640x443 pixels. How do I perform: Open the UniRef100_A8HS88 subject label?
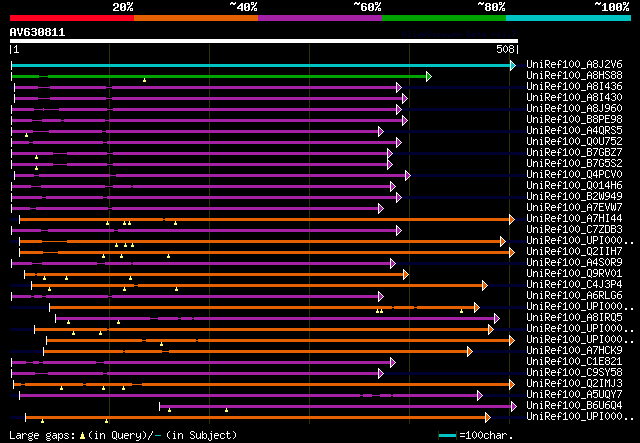[x=574, y=76]
